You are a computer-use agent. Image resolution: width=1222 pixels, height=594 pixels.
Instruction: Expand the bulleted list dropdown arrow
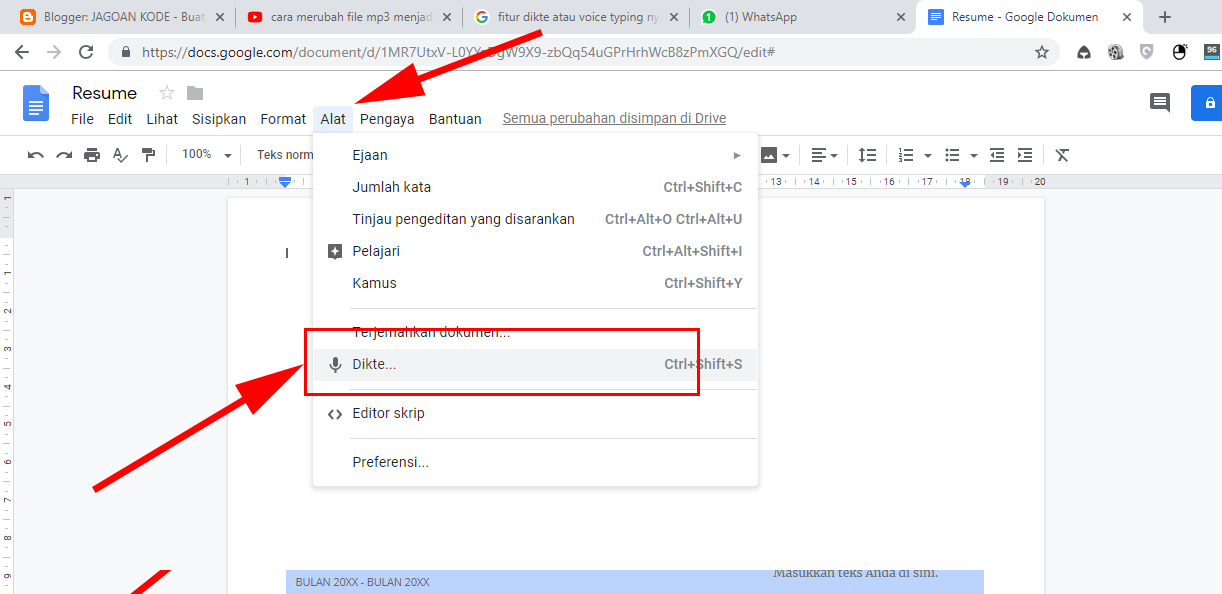tap(974, 156)
